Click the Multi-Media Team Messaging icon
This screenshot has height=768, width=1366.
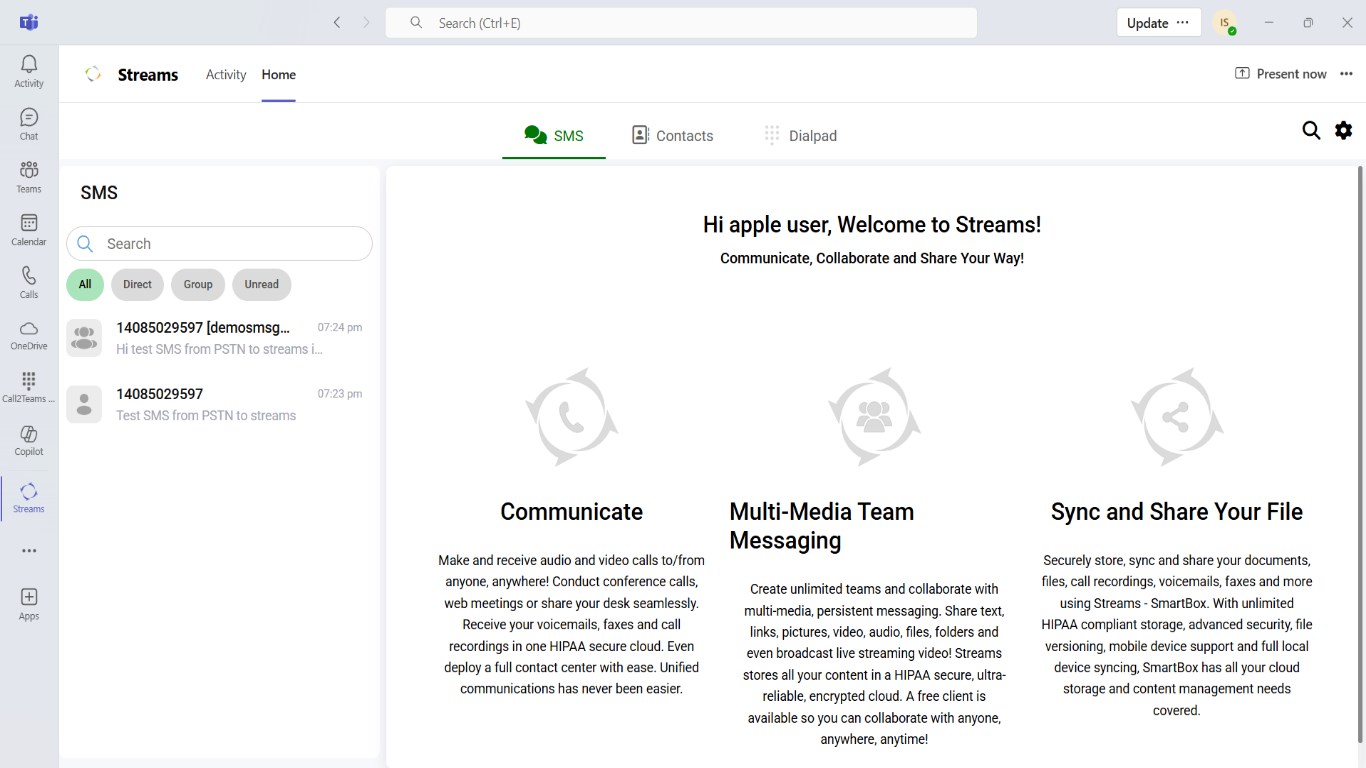(874, 417)
